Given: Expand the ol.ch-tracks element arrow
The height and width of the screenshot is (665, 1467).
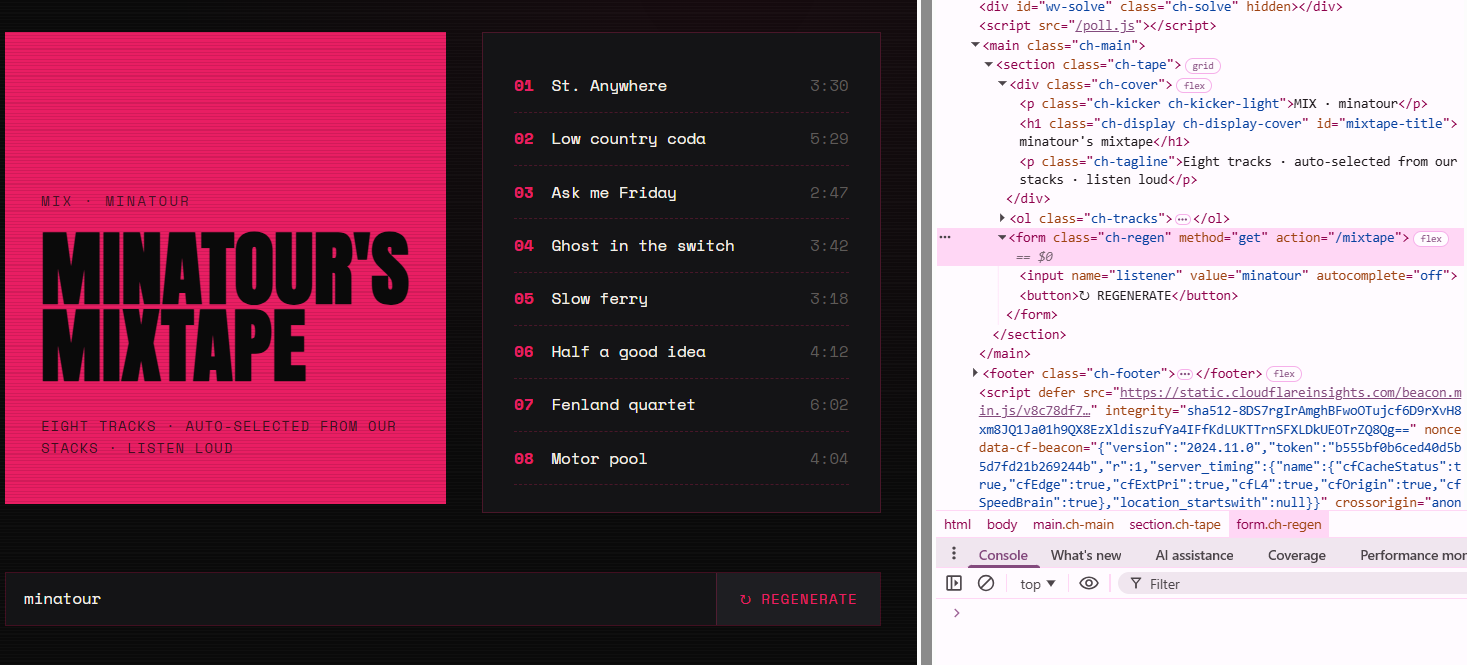Looking at the screenshot, I should coord(1002,218).
